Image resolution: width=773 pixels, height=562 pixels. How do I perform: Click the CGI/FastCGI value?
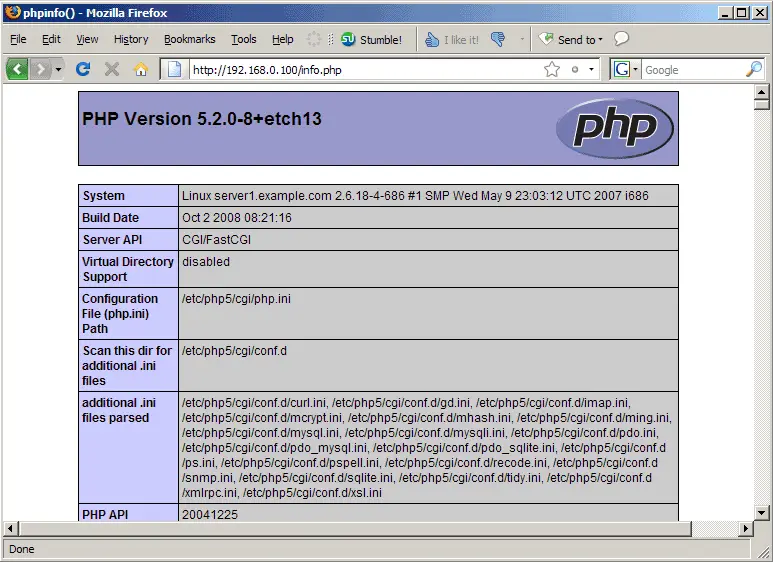coord(216,240)
